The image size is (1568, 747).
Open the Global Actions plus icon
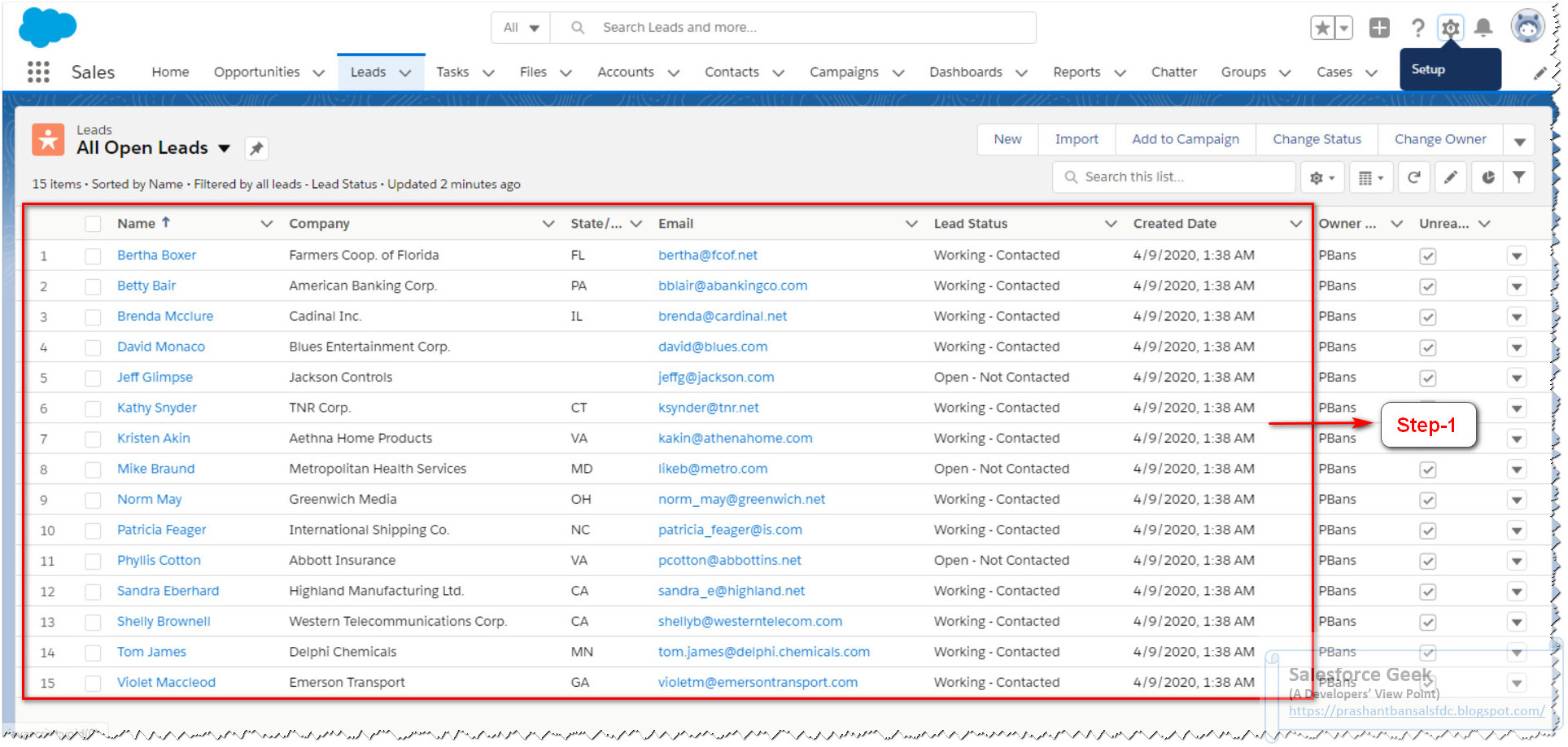coord(1379,28)
